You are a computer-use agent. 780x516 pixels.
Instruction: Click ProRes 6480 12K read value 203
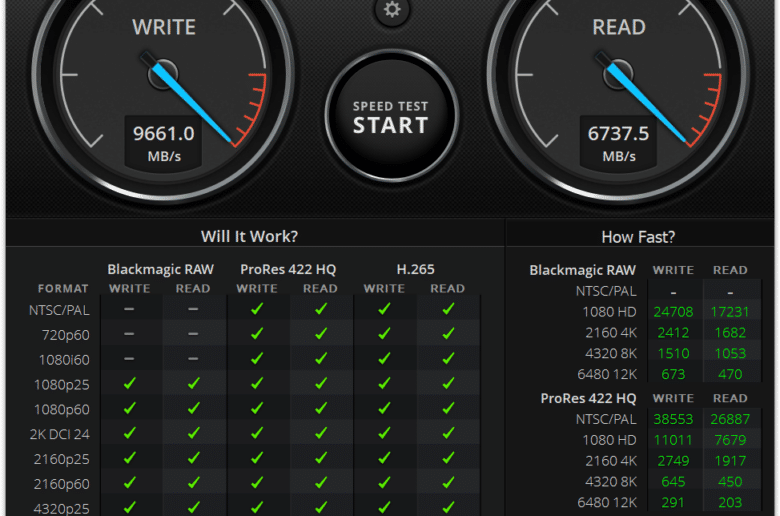pyautogui.click(x=730, y=503)
